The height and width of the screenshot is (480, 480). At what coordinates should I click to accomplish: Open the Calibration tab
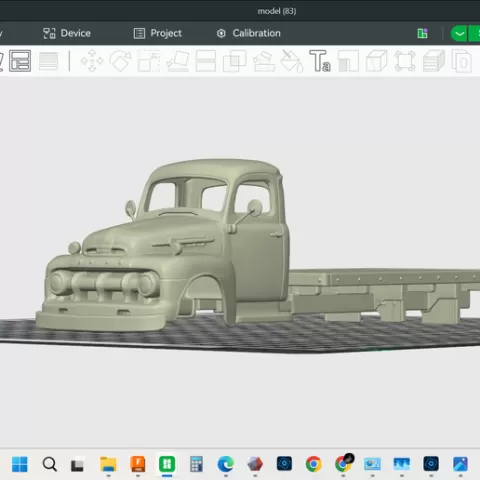click(x=249, y=33)
